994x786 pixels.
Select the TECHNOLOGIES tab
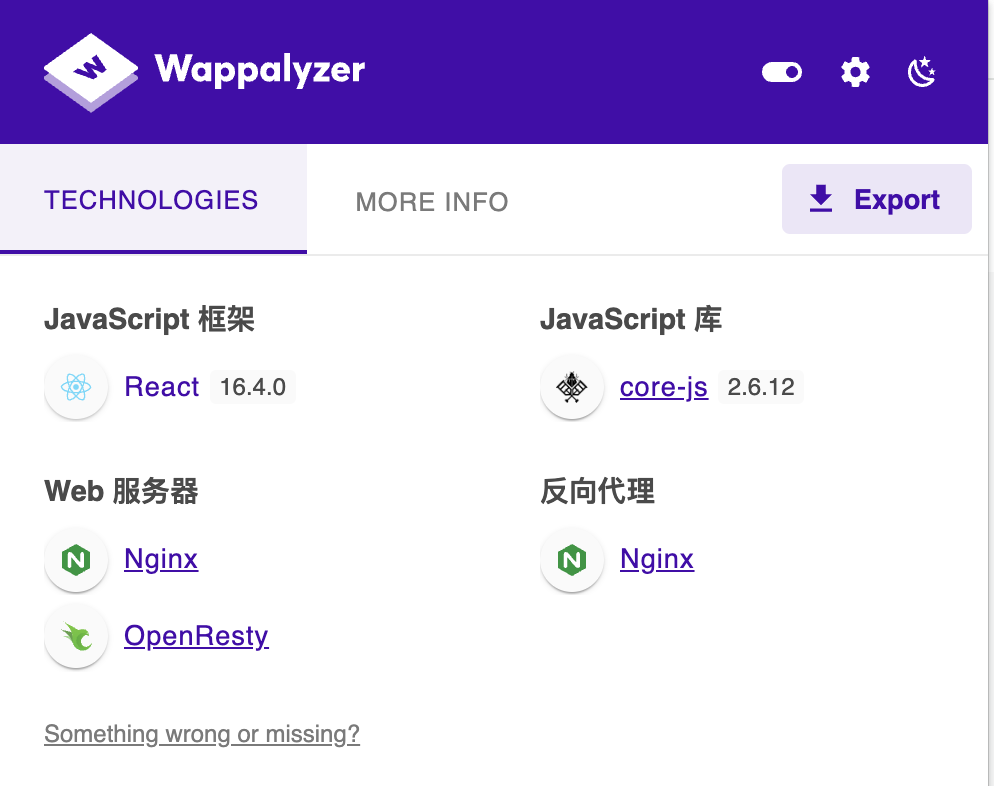[x=153, y=200]
